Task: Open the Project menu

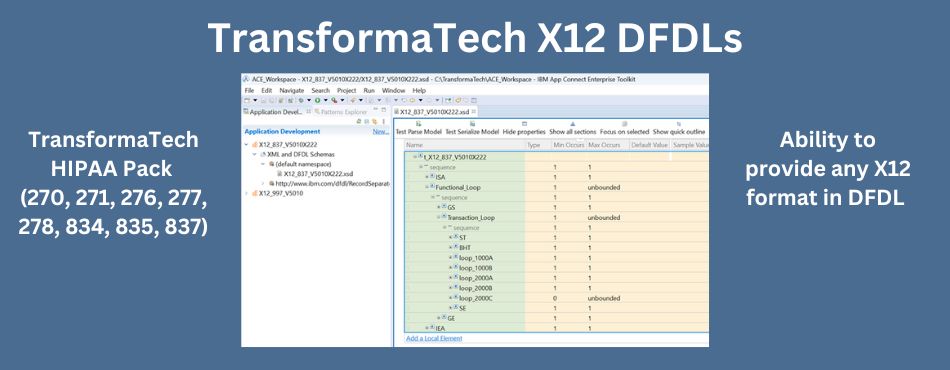Action: 347,90
